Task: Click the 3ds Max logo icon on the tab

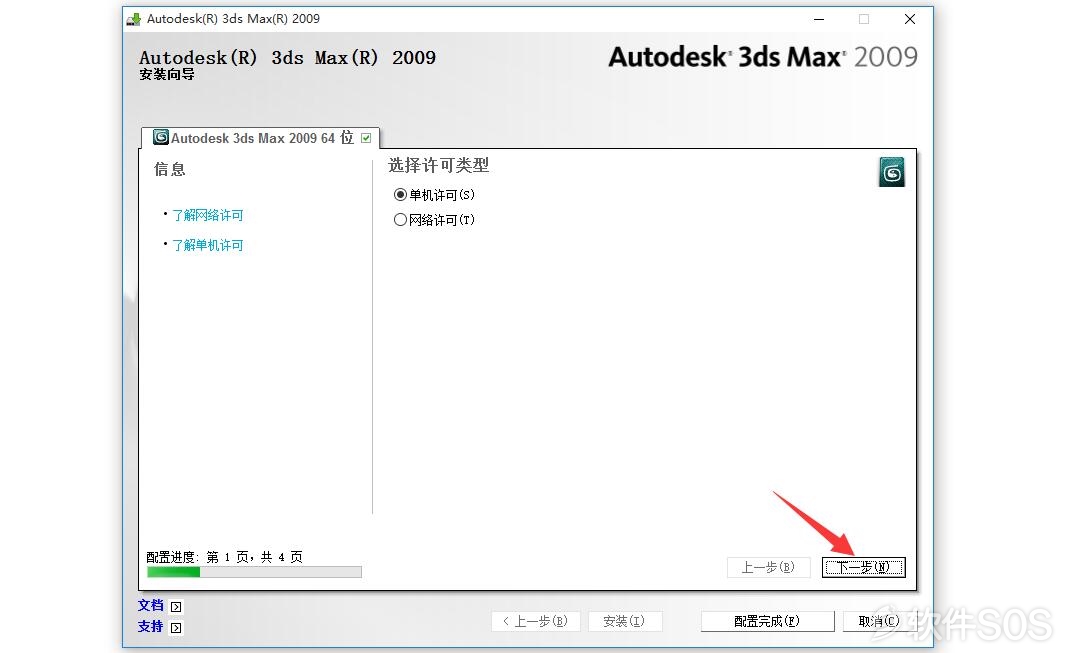Action: click(x=161, y=138)
